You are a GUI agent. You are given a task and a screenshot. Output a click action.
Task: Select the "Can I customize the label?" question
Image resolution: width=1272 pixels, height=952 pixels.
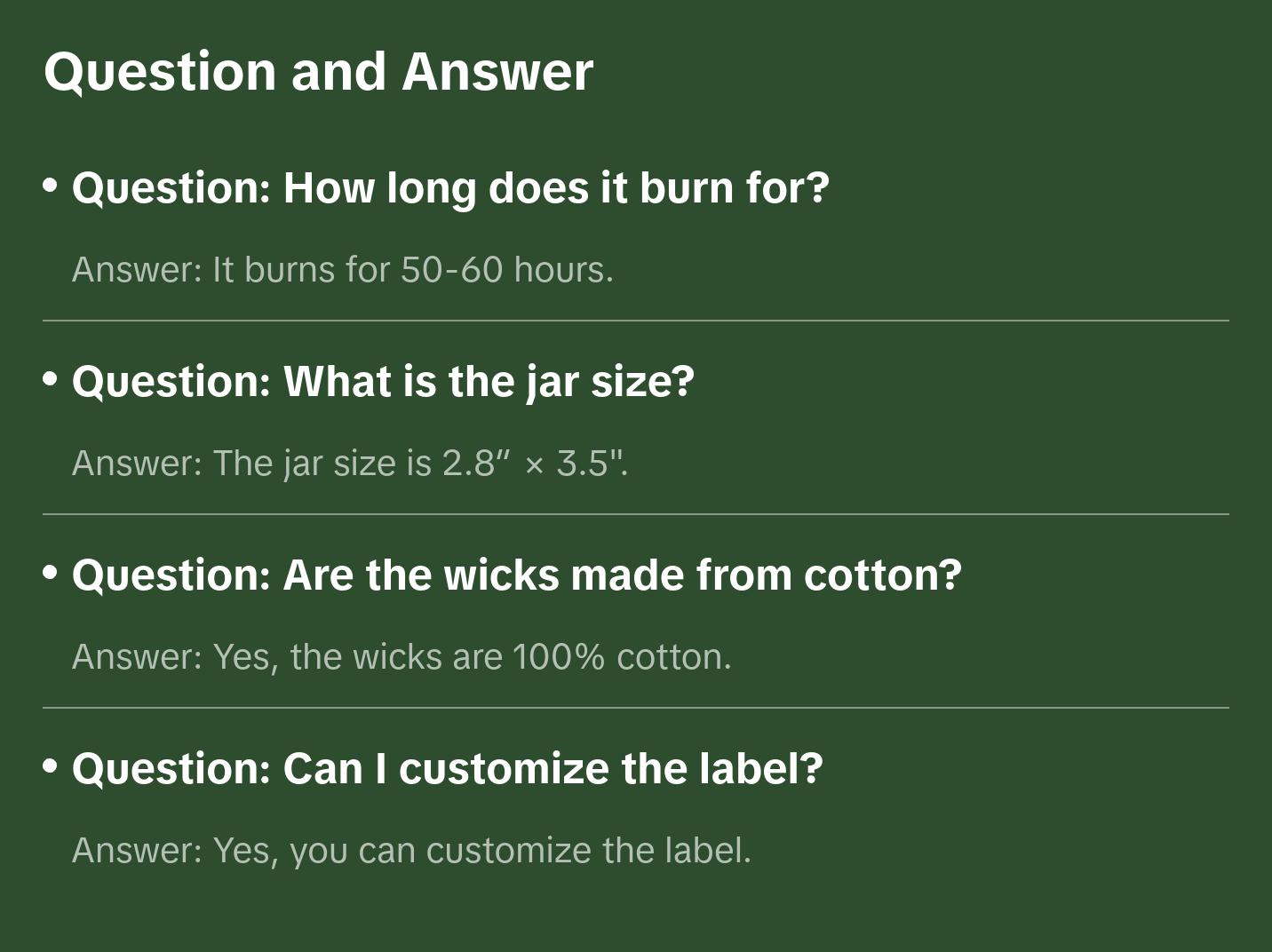point(448,769)
